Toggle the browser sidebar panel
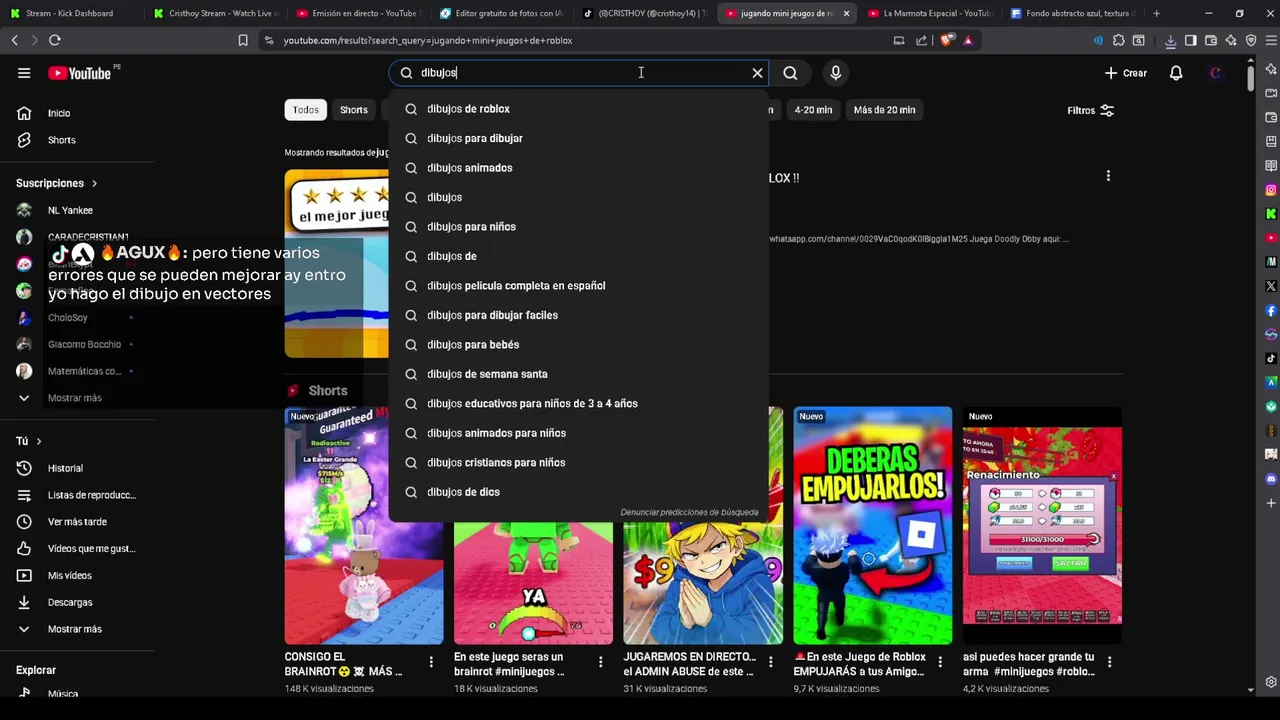 point(1190,40)
